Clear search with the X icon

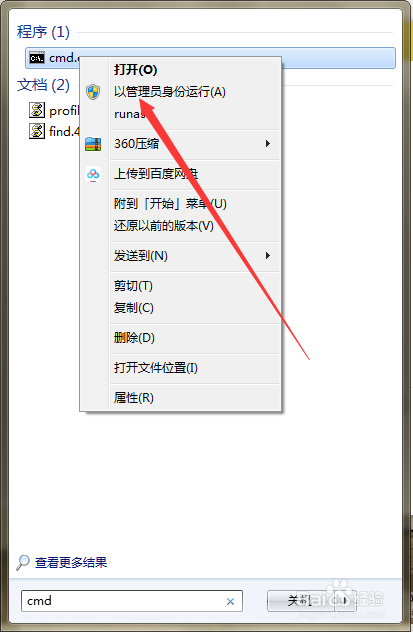tap(230, 601)
